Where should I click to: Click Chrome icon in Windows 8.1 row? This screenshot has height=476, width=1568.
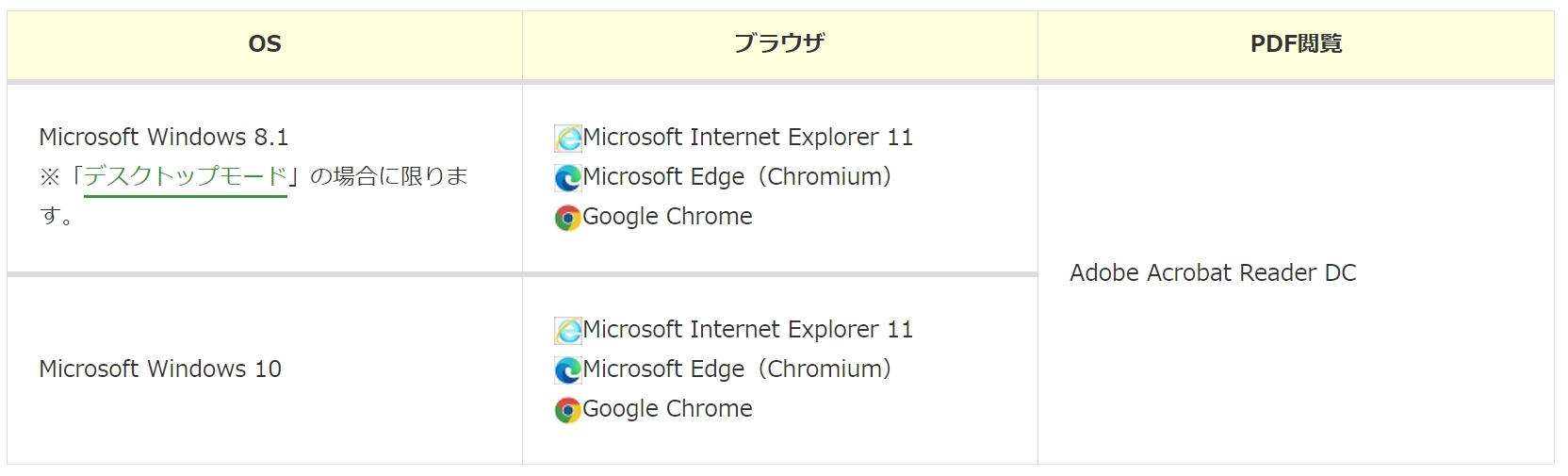point(567,218)
